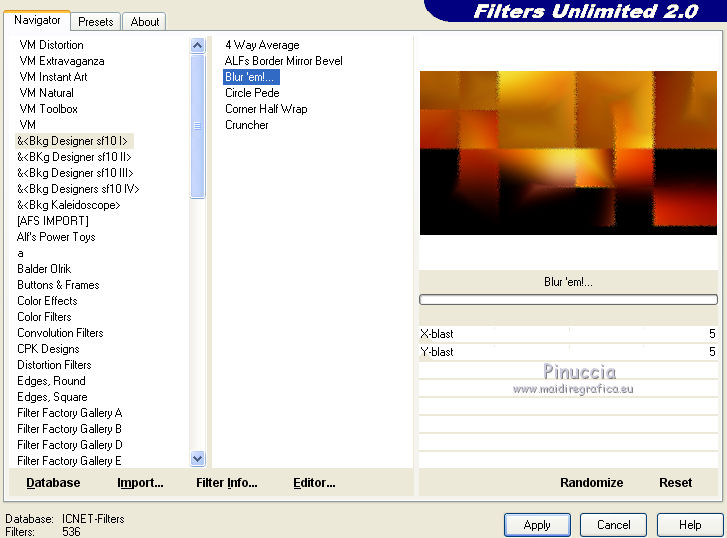Choose VM Toolbox category
This screenshot has width=727, height=538.
48,109
